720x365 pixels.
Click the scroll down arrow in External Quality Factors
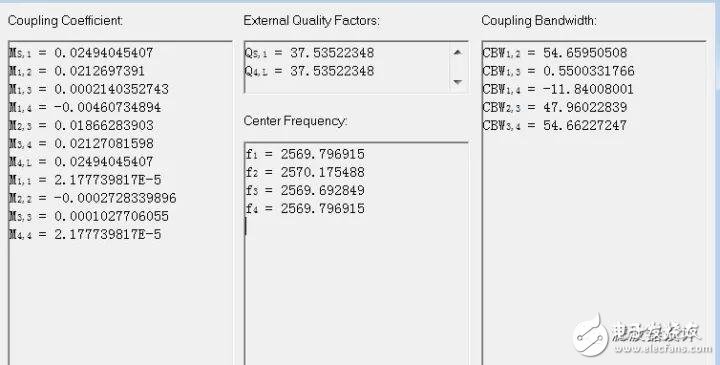(457, 82)
